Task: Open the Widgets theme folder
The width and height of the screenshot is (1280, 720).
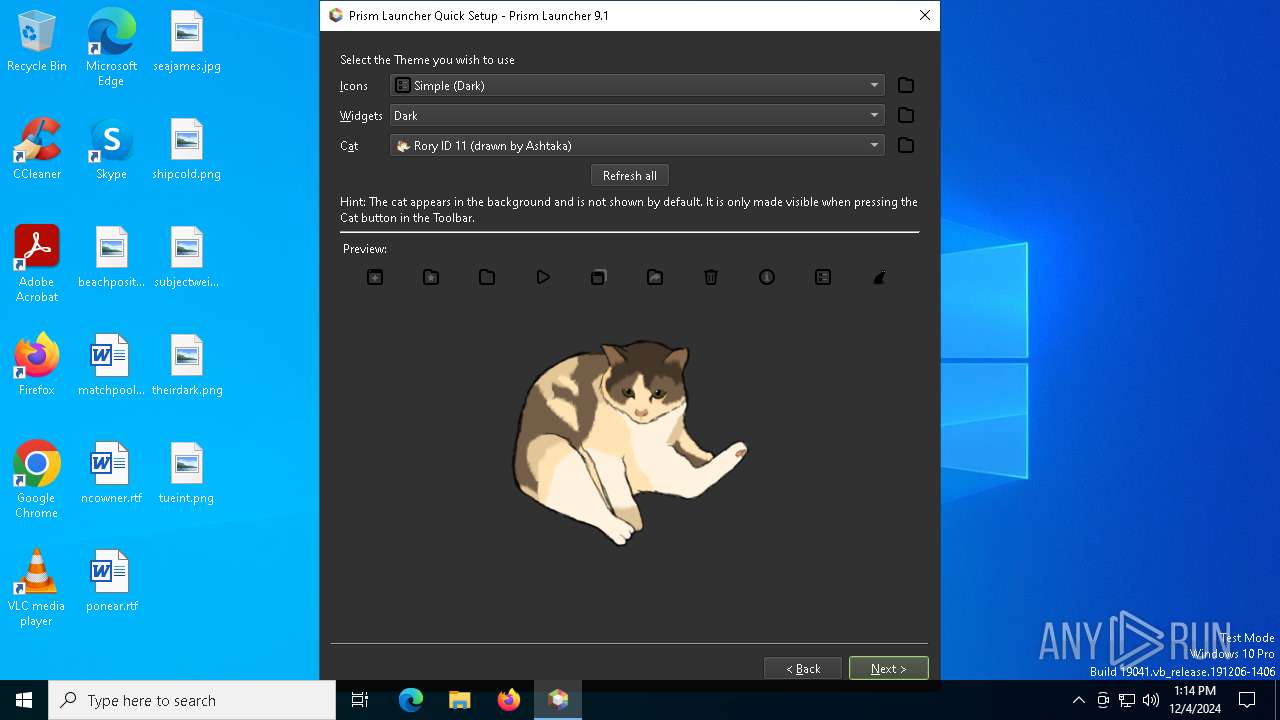Action: click(x=906, y=115)
